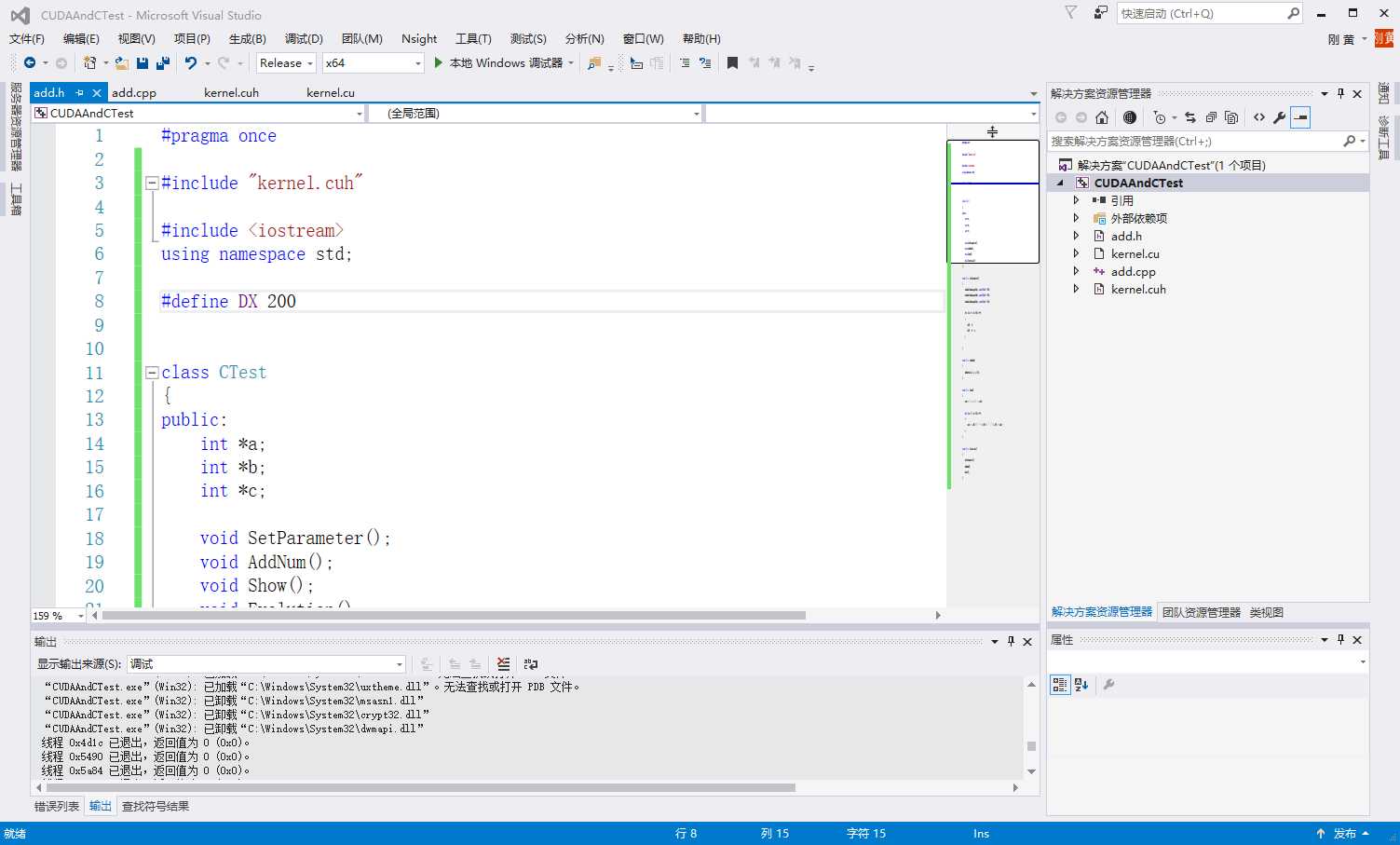
Task: Switch to 类视图 tab
Action: point(1267,612)
